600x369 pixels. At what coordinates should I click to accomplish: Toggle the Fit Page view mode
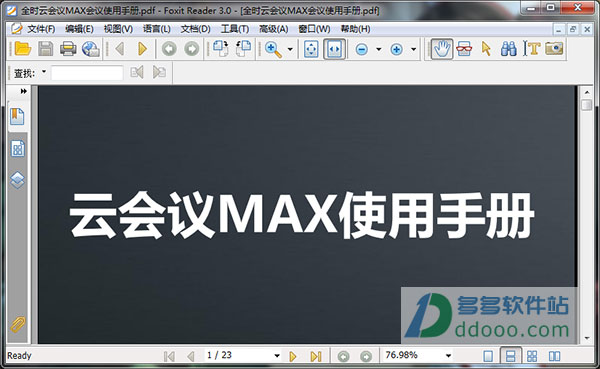[x=311, y=49]
